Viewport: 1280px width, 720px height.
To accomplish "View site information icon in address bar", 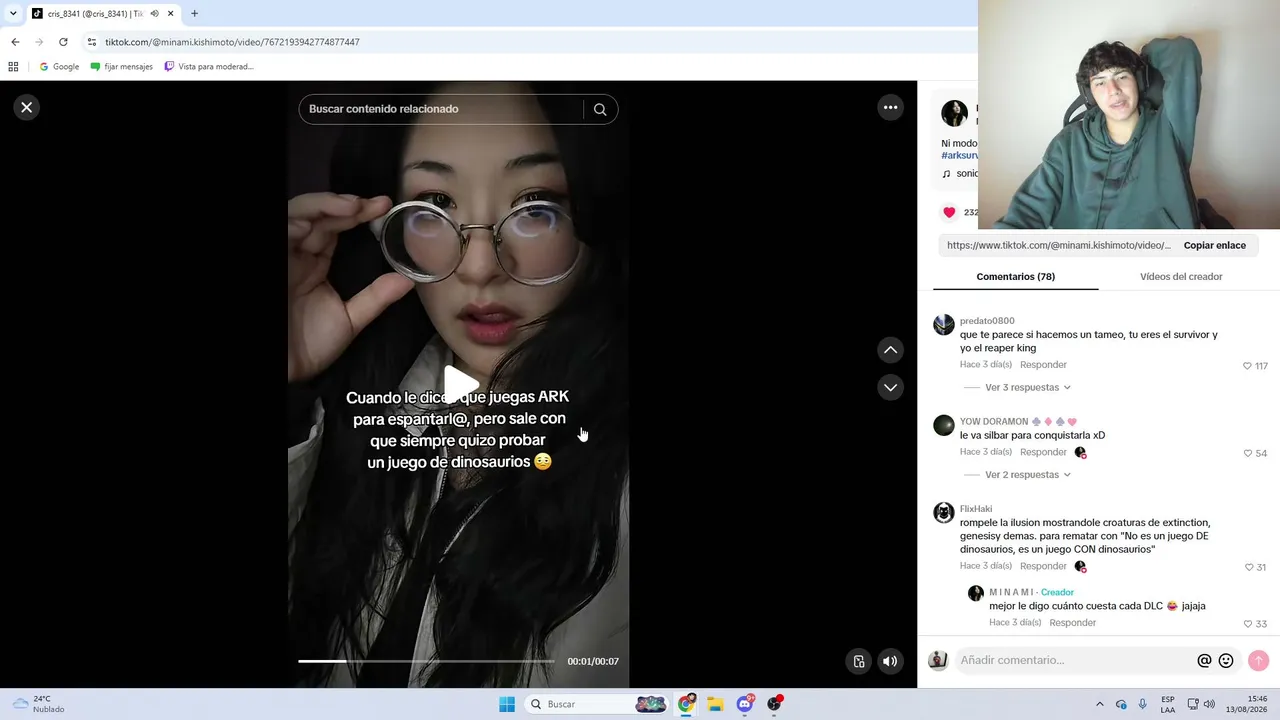I will pos(92,42).
